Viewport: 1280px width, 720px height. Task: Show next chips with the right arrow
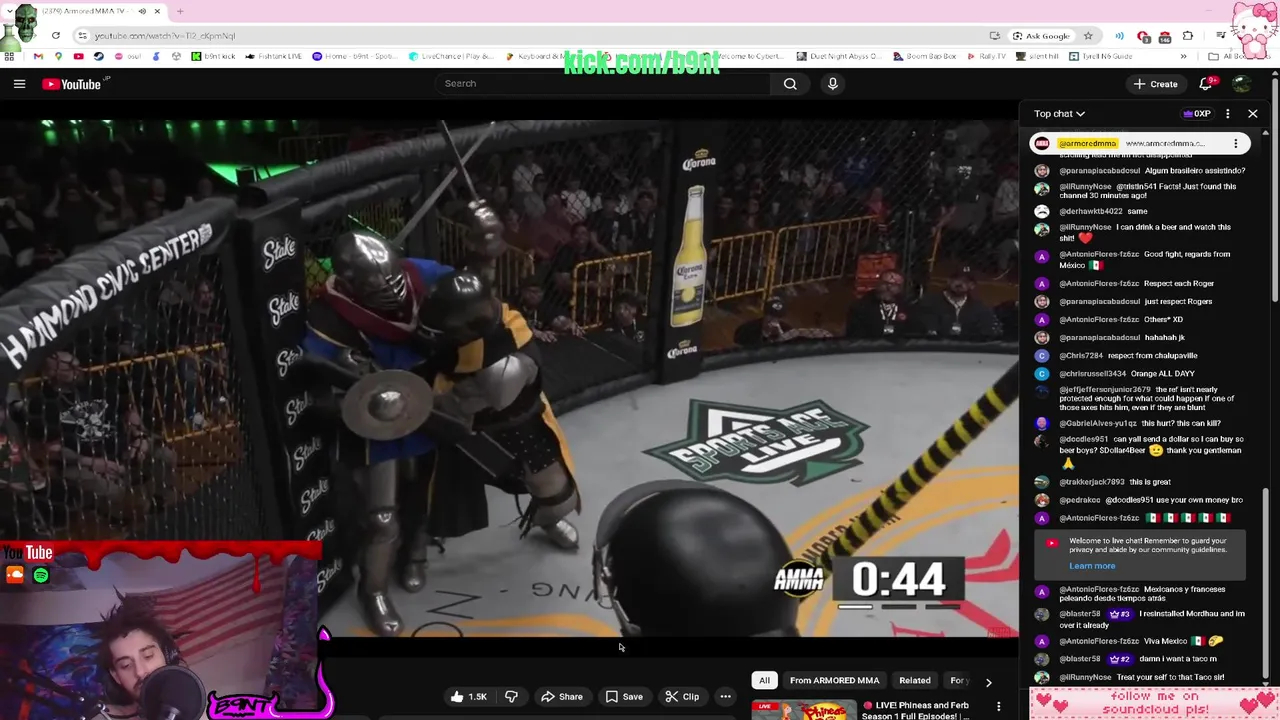(x=988, y=682)
